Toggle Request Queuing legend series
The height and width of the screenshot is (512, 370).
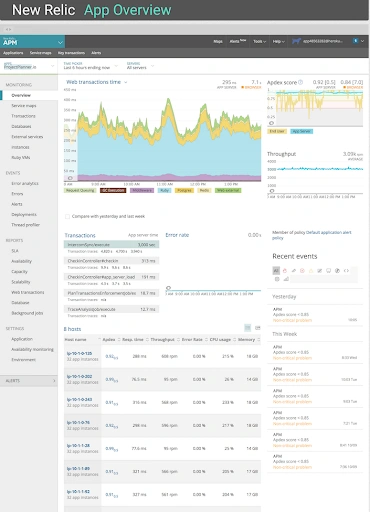[x=80, y=190]
